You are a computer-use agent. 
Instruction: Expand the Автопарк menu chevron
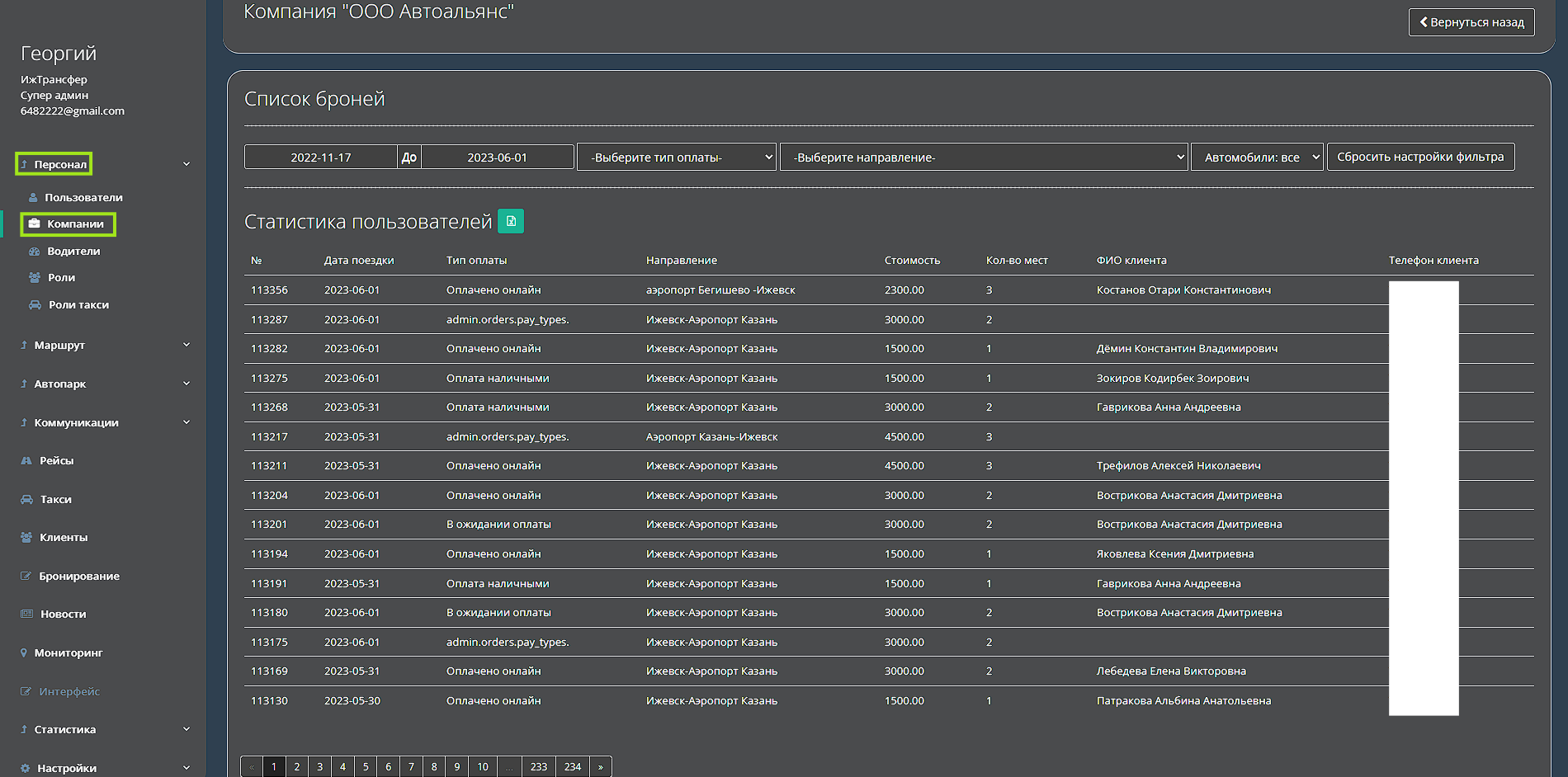click(187, 384)
